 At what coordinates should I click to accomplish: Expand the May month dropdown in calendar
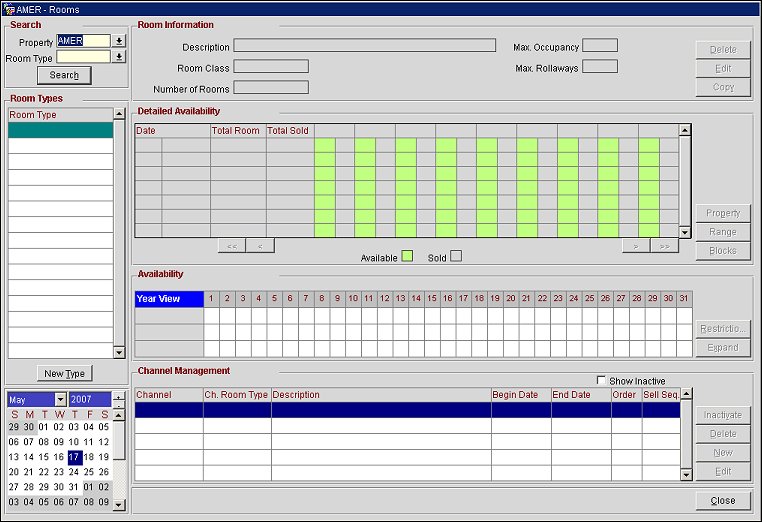pos(59,400)
